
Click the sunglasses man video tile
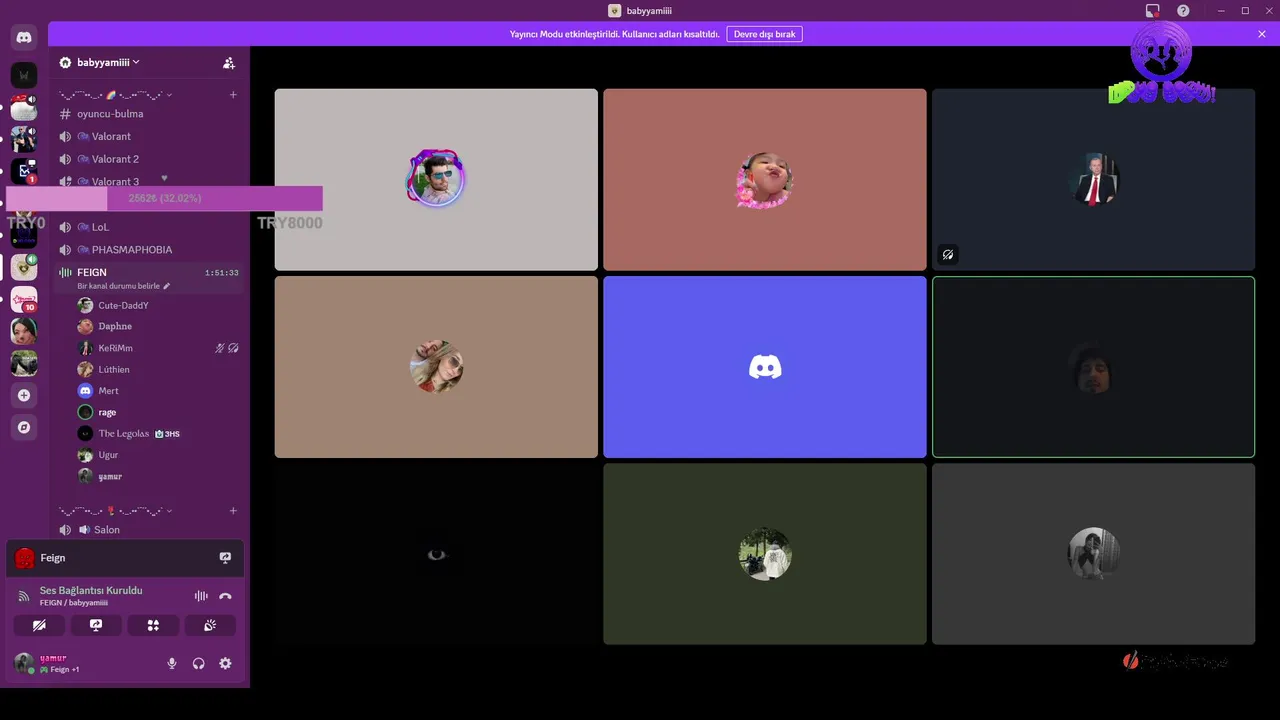click(x=436, y=179)
